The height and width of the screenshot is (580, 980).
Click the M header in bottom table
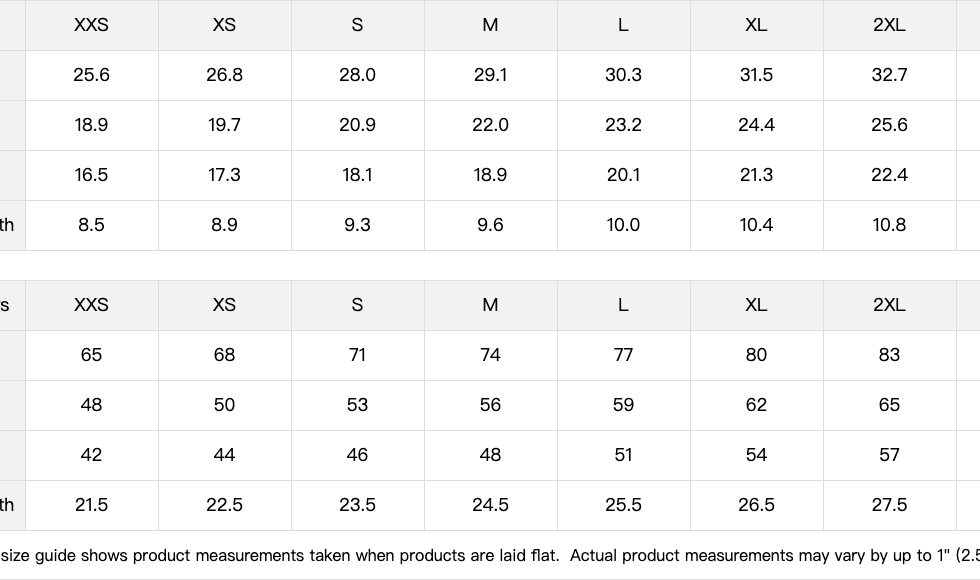[x=490, y=305]
